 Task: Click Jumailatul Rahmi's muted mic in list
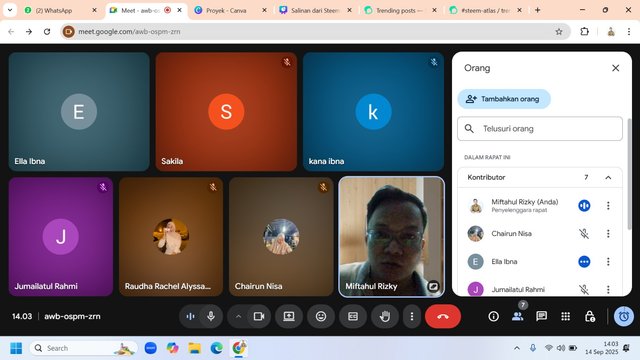pyautogui.click(x=584, y=289)
